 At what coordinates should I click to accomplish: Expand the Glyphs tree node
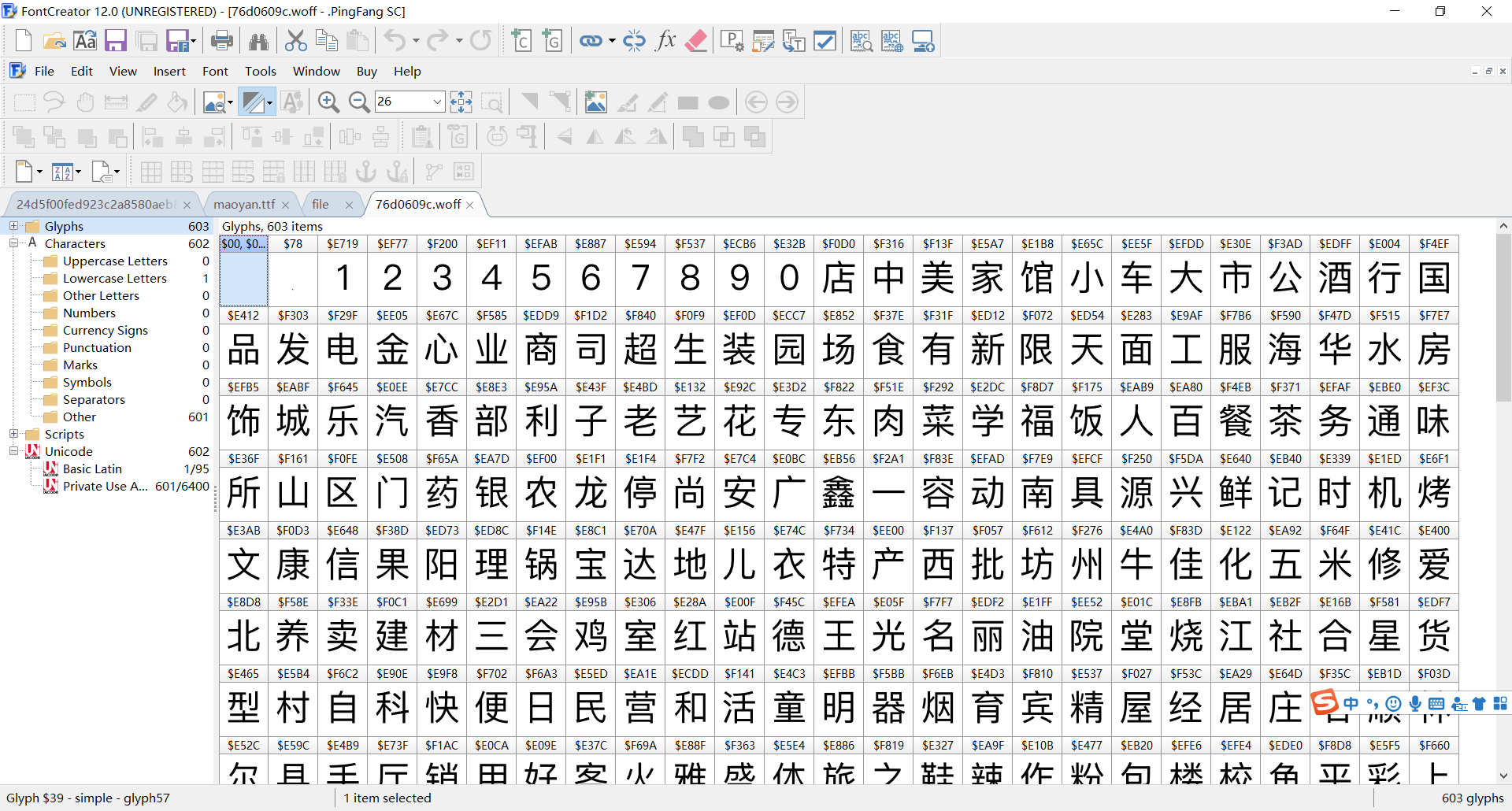pos(13,226)
